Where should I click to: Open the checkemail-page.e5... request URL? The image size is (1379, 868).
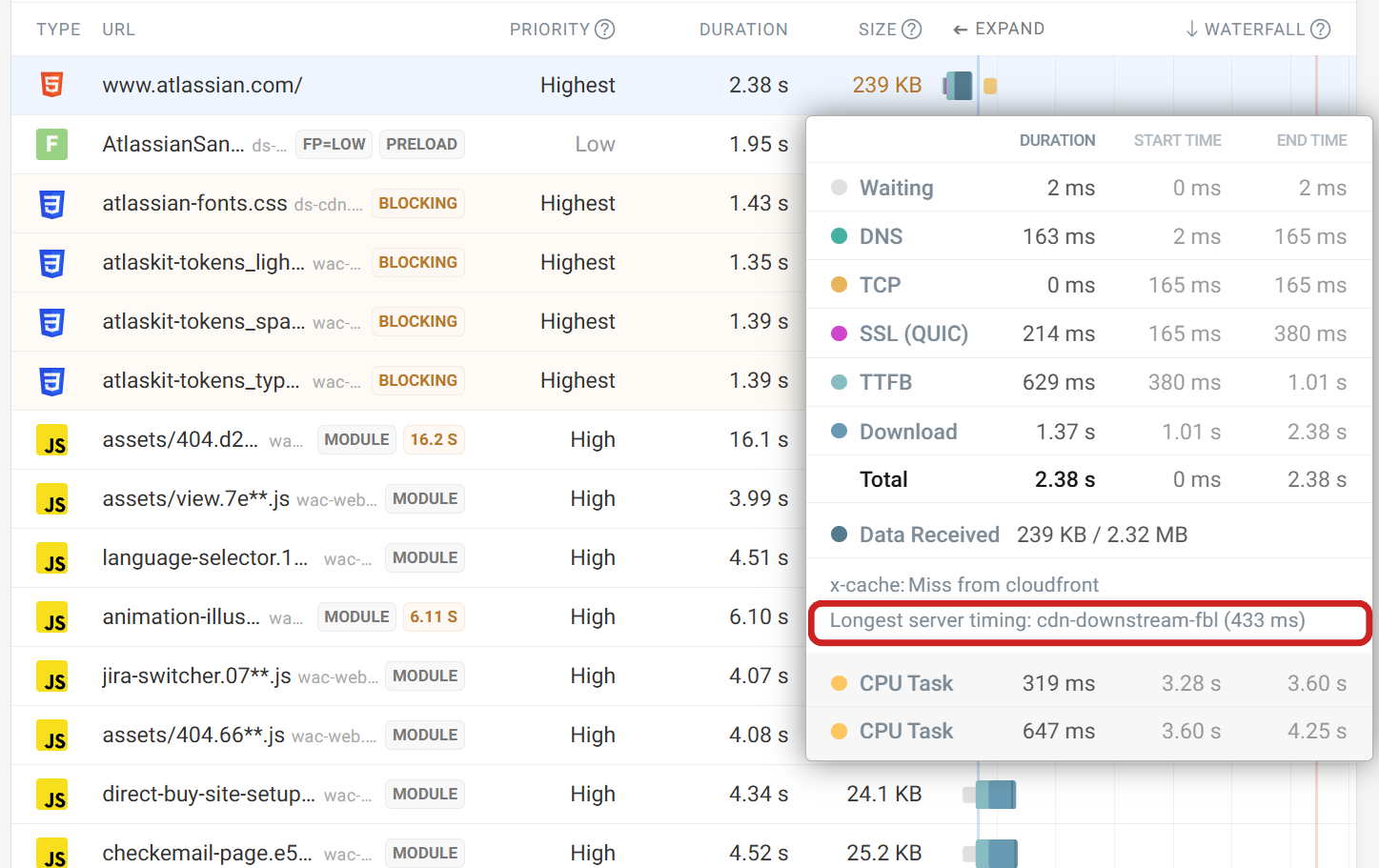[x=207, y=853]
